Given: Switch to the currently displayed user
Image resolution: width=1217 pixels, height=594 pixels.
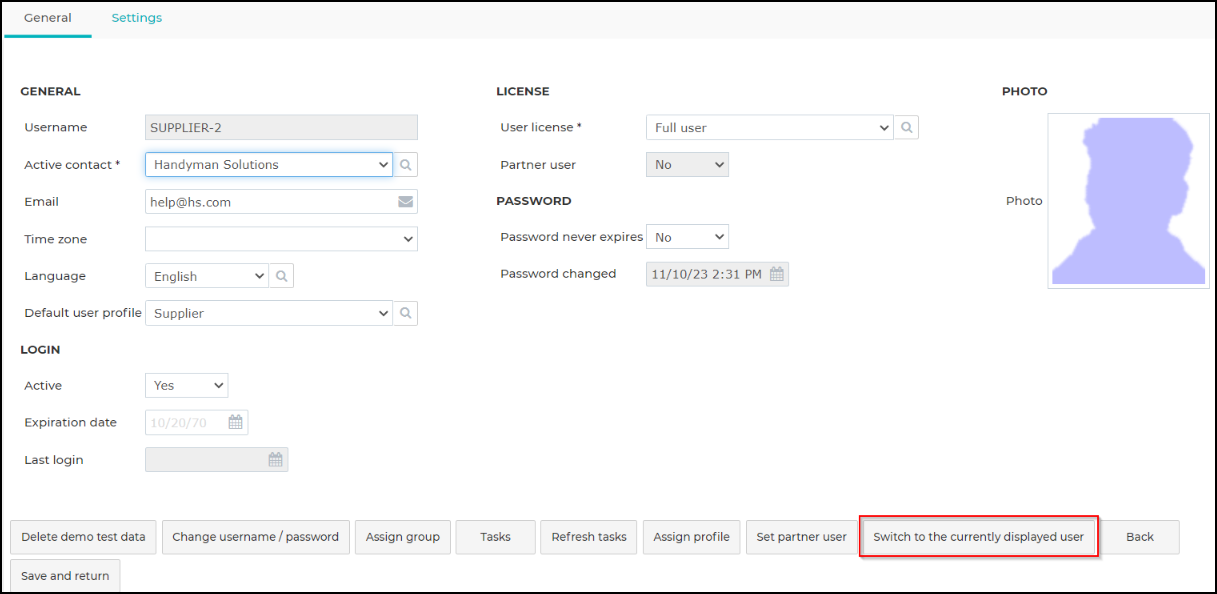Looking at the screenshot, I should [x=979, y=537].
